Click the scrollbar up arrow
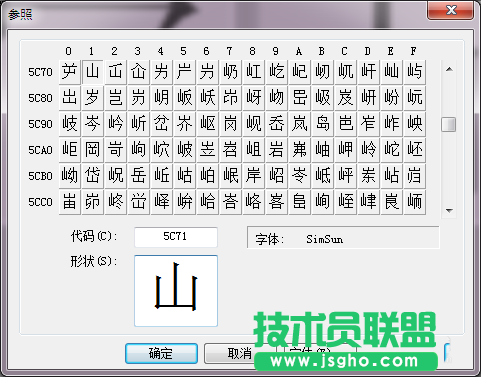 [449, 69]
